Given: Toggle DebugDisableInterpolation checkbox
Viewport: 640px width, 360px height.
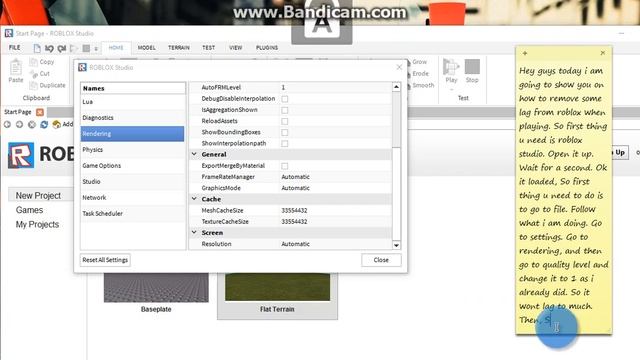Looking at the screenshot, I should (x=284, y=99).
